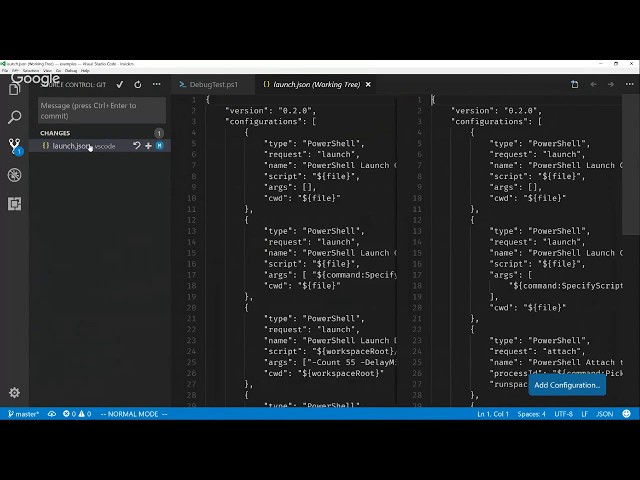Open the View menu
The height and width of the screenshot is (480, 640).
[x=47, y=71]
